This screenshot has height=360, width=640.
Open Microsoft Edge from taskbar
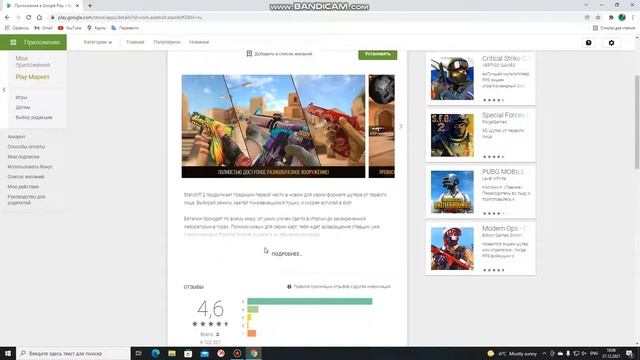tap(156, 353)
